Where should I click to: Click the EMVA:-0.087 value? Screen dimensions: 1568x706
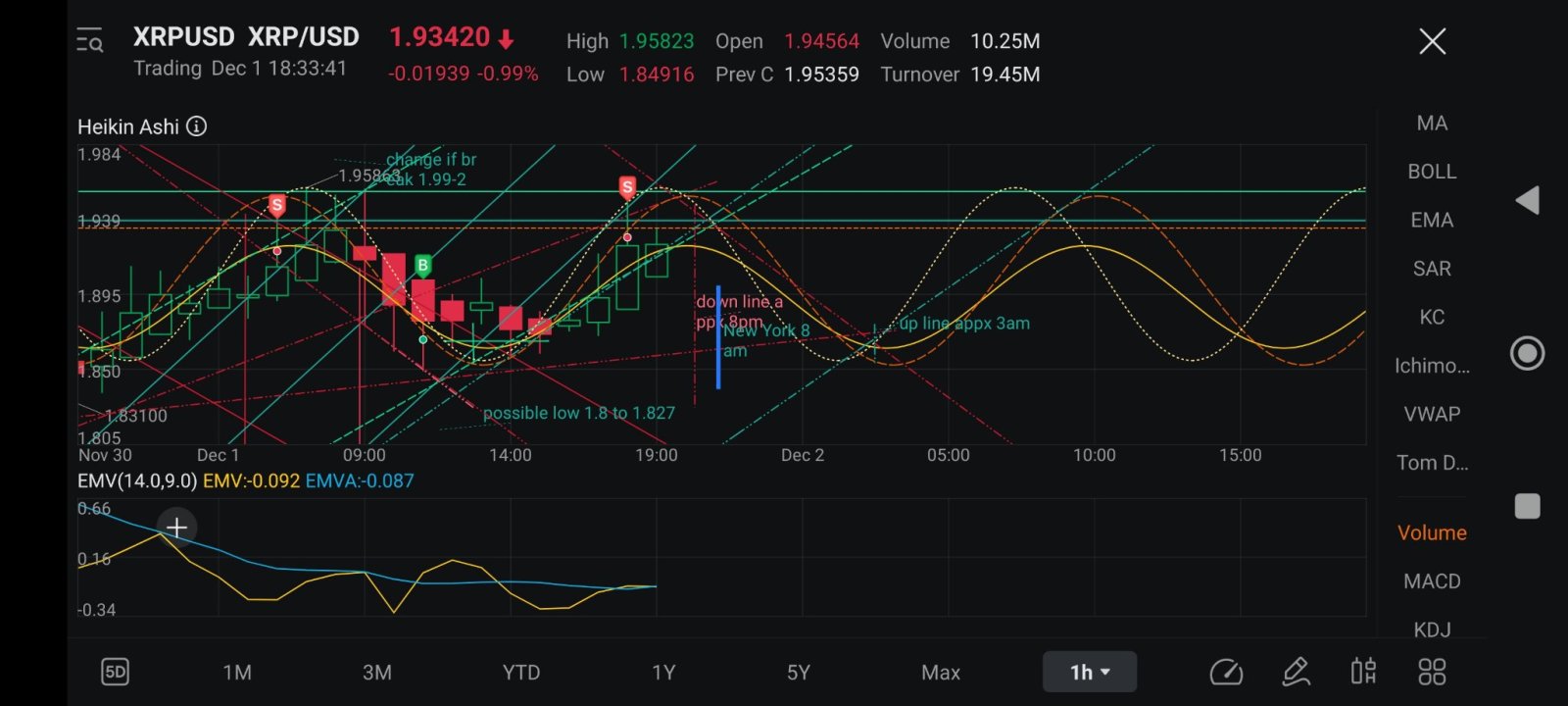point(360,481)
